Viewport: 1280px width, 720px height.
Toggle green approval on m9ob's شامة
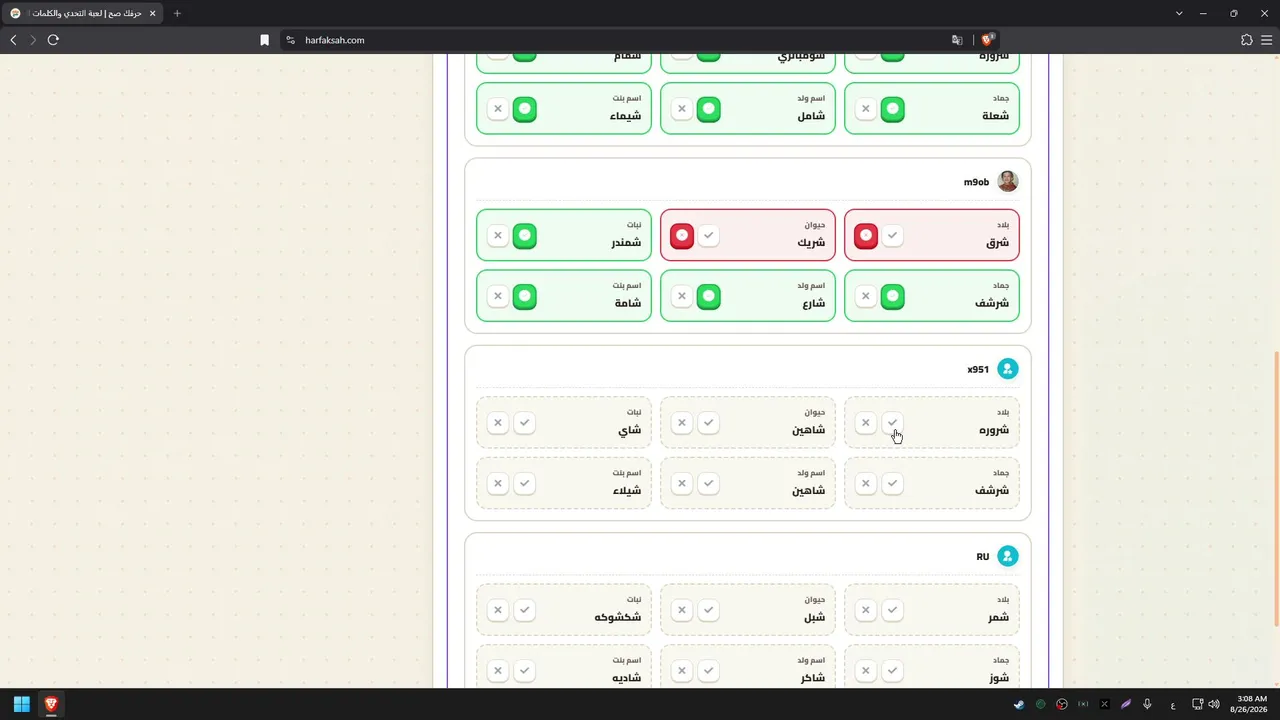(x=525, y=296)
